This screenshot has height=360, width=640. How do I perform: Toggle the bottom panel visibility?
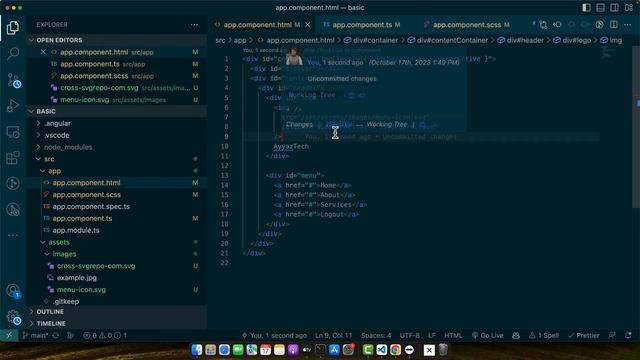[x=600, y=8]
